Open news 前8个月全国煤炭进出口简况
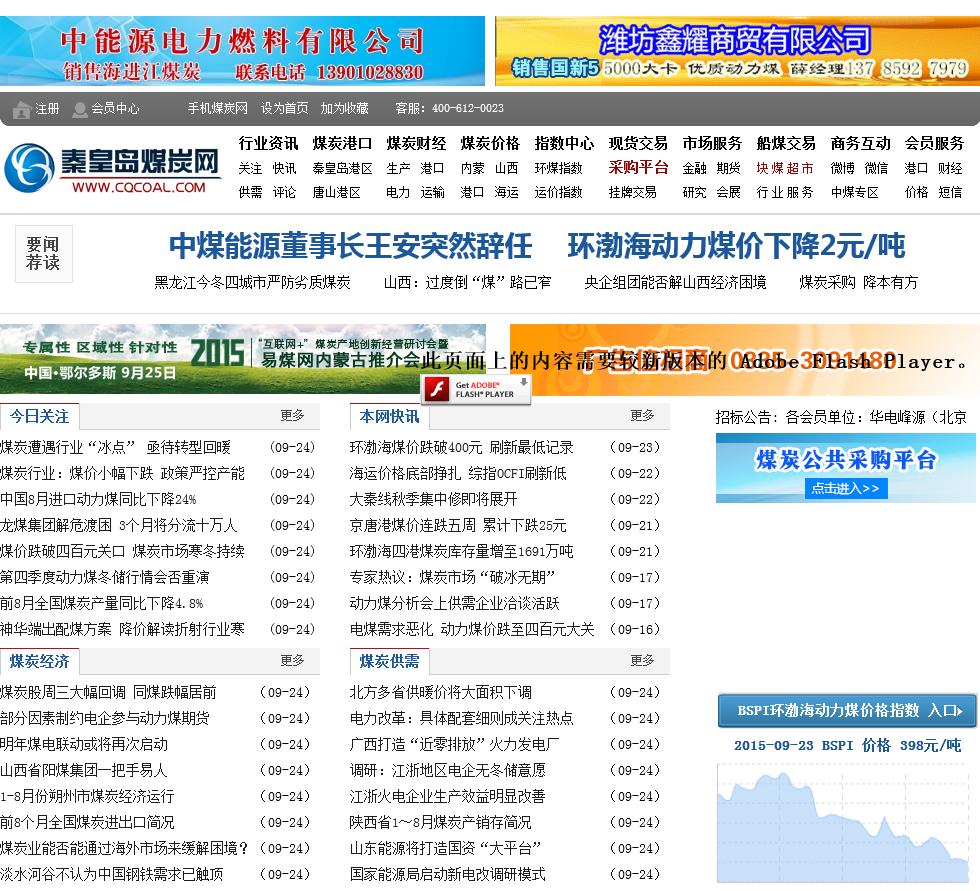The image size is (980, 891). click(87, 823)
